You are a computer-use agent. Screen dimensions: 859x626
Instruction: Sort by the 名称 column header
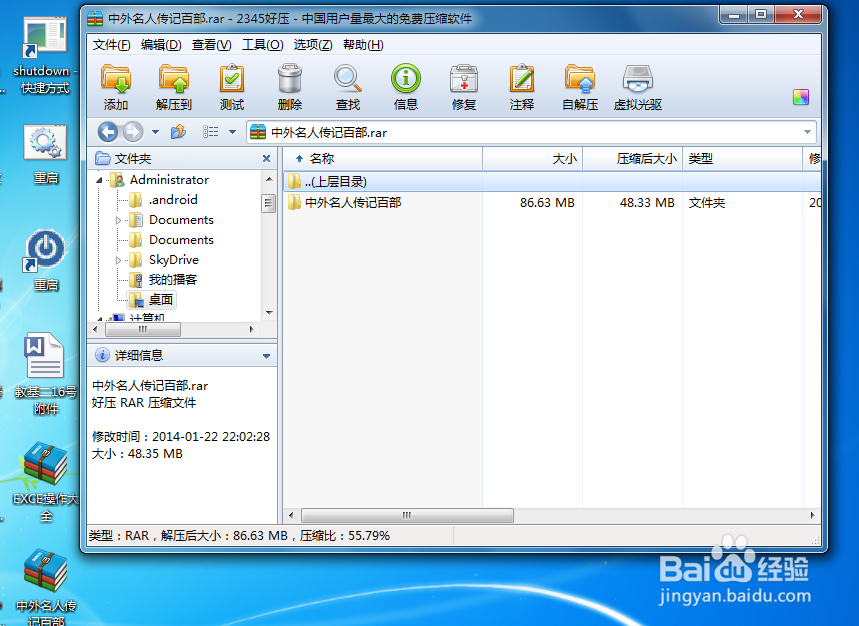pos(383,159)
